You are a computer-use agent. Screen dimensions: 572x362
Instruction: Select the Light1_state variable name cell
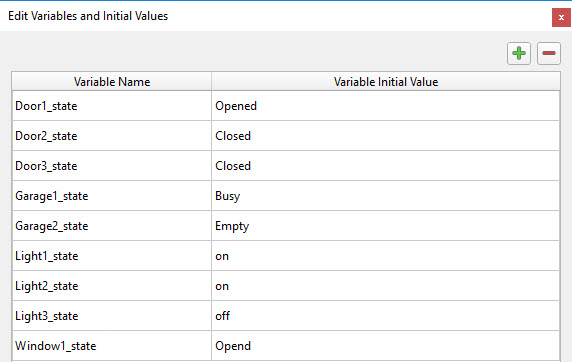tap(112, 255)
